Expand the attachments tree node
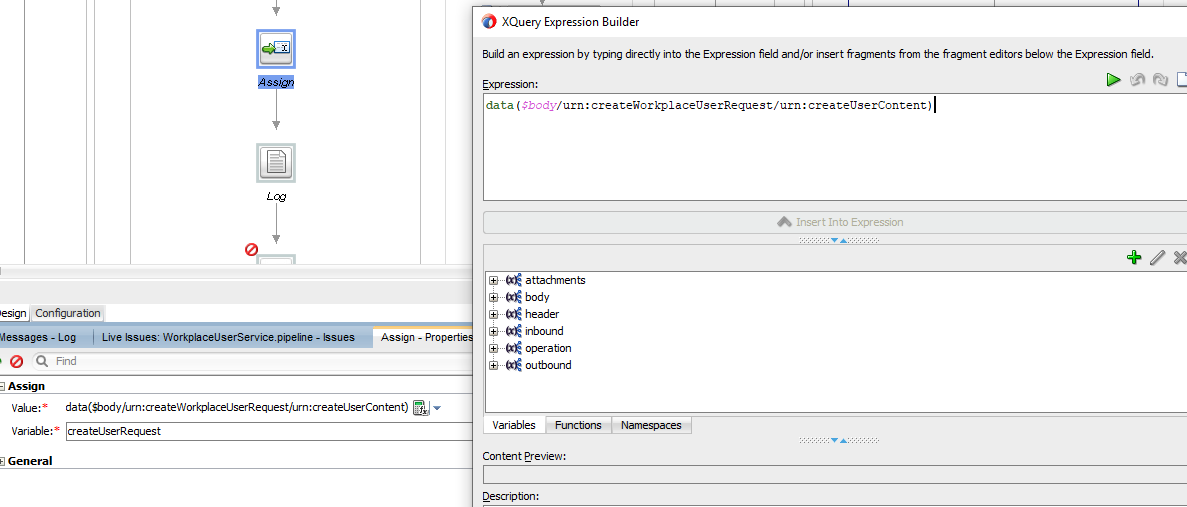 [x=494, y=280]
